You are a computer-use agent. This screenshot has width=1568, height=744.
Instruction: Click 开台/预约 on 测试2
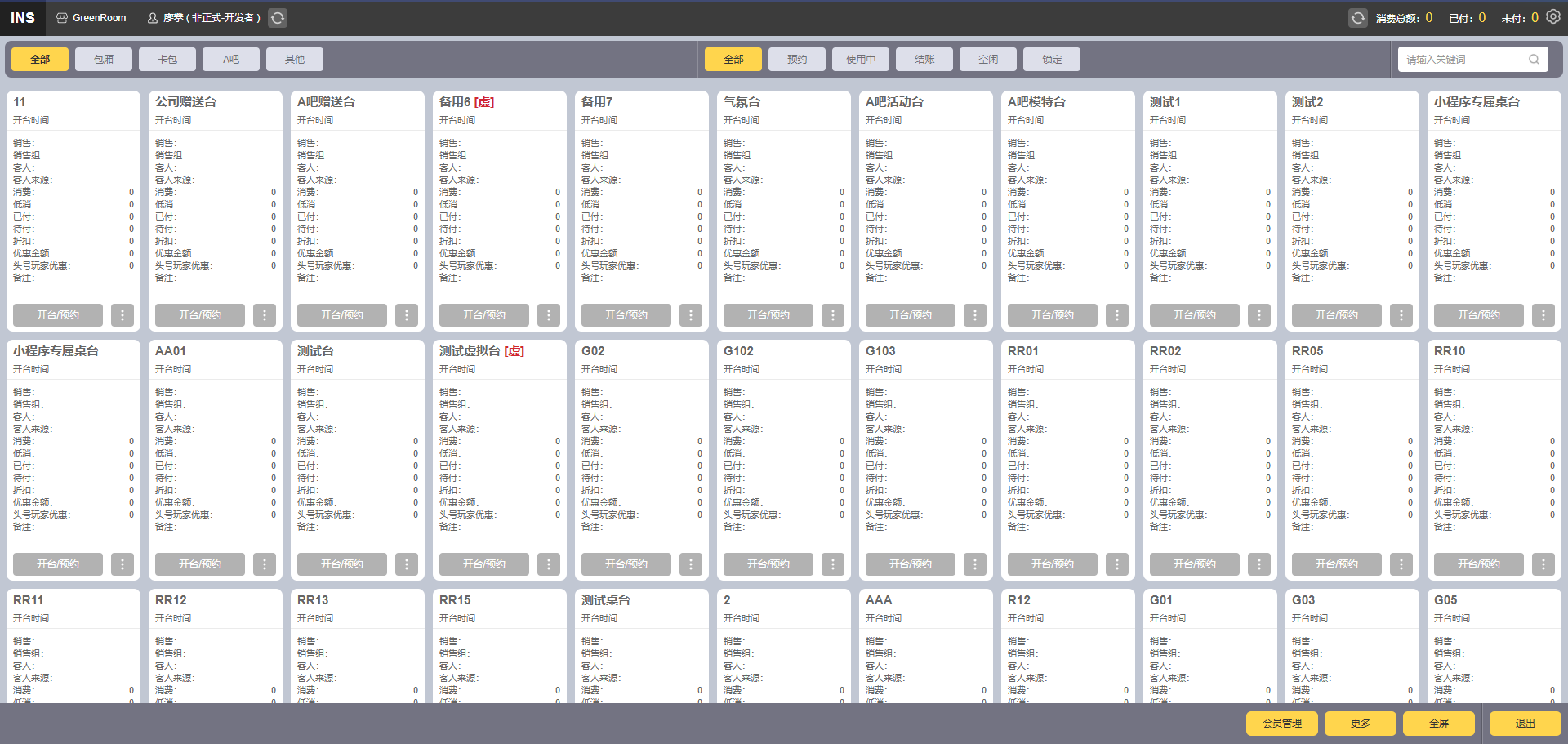pyautogui.click(x=1337, y=315)
